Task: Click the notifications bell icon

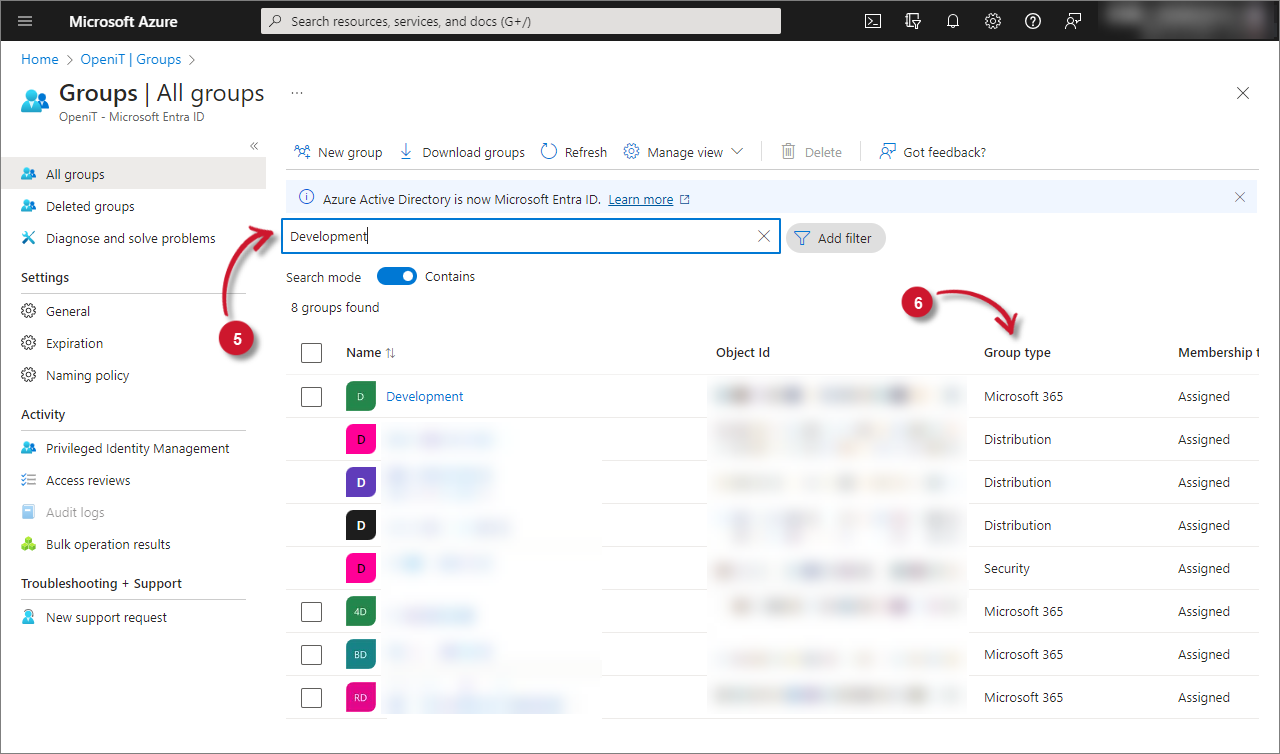Action: (952, 20)
